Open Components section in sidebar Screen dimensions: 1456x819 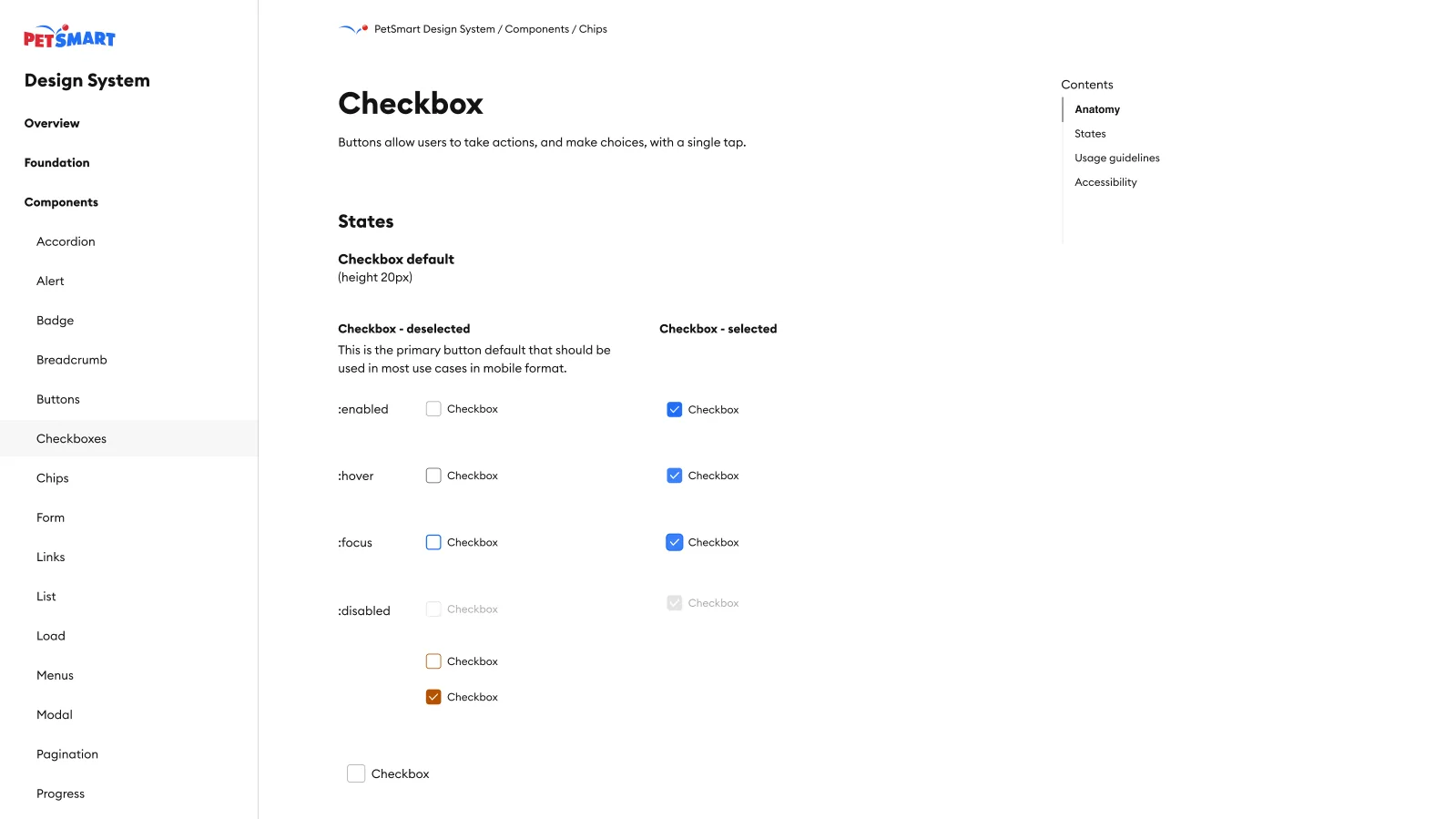[x=61, y=202]
